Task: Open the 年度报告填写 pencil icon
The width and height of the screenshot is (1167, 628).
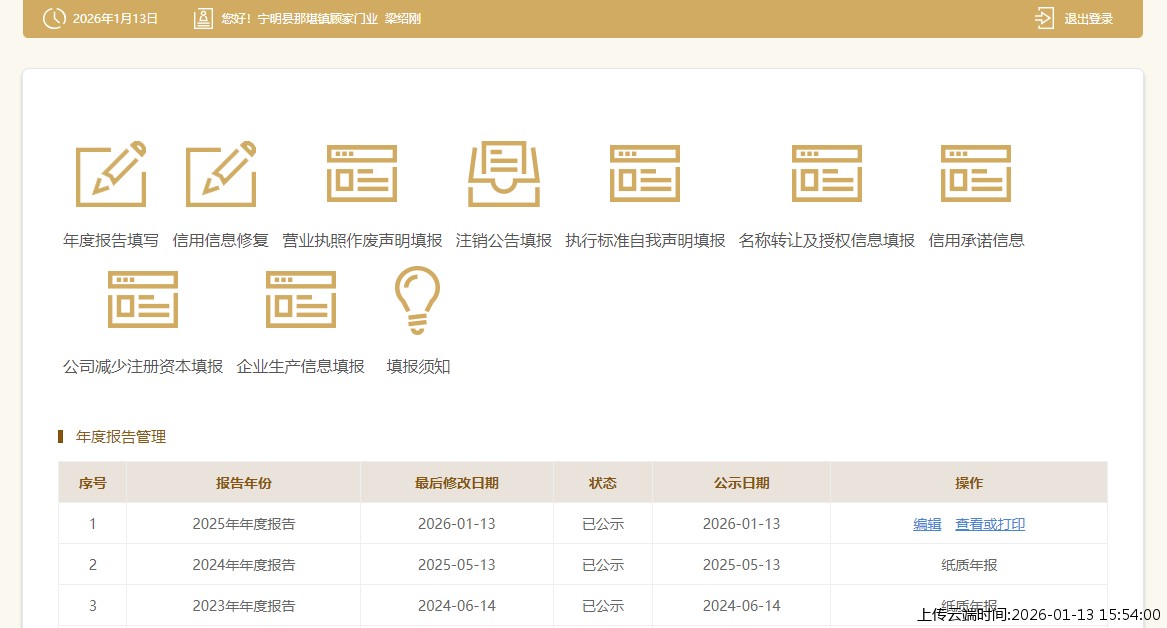Action: click(111, 174)
